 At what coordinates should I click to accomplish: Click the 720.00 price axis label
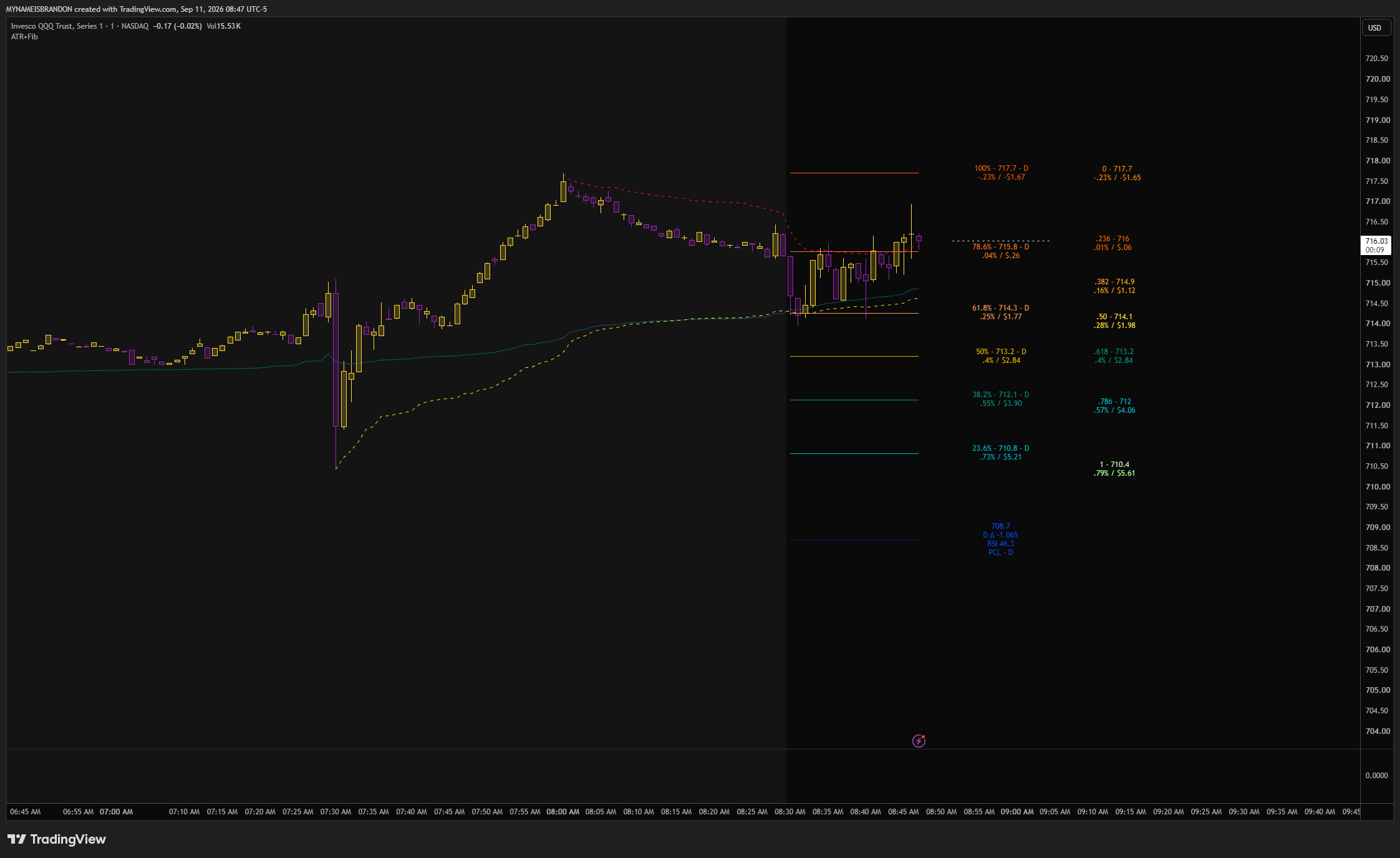click(x=1378, y=79)
